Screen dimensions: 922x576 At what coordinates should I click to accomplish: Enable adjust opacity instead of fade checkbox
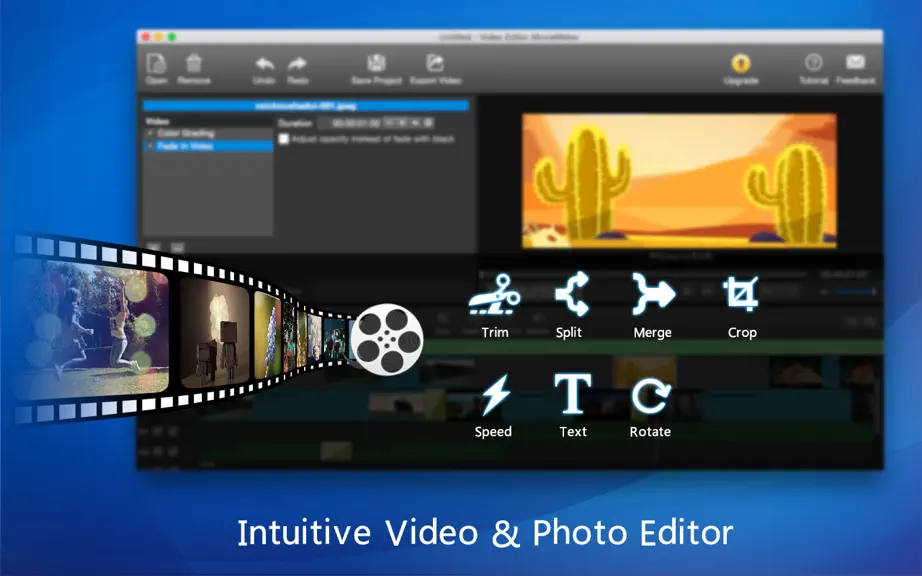(x=284, y=139)
